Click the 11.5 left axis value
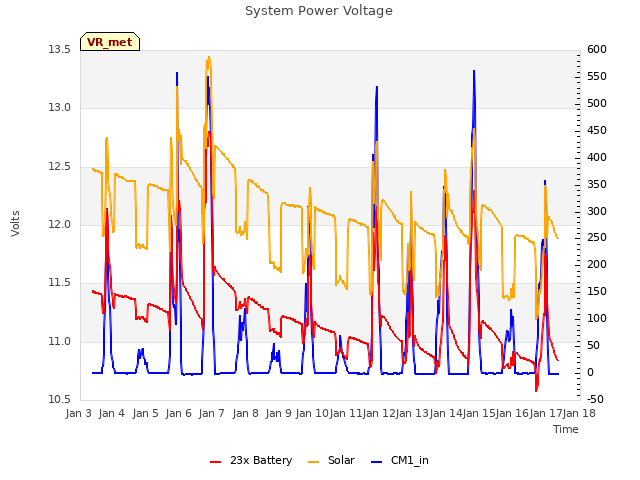Screen dimensions: 640x480 click(x=60, y=282)
